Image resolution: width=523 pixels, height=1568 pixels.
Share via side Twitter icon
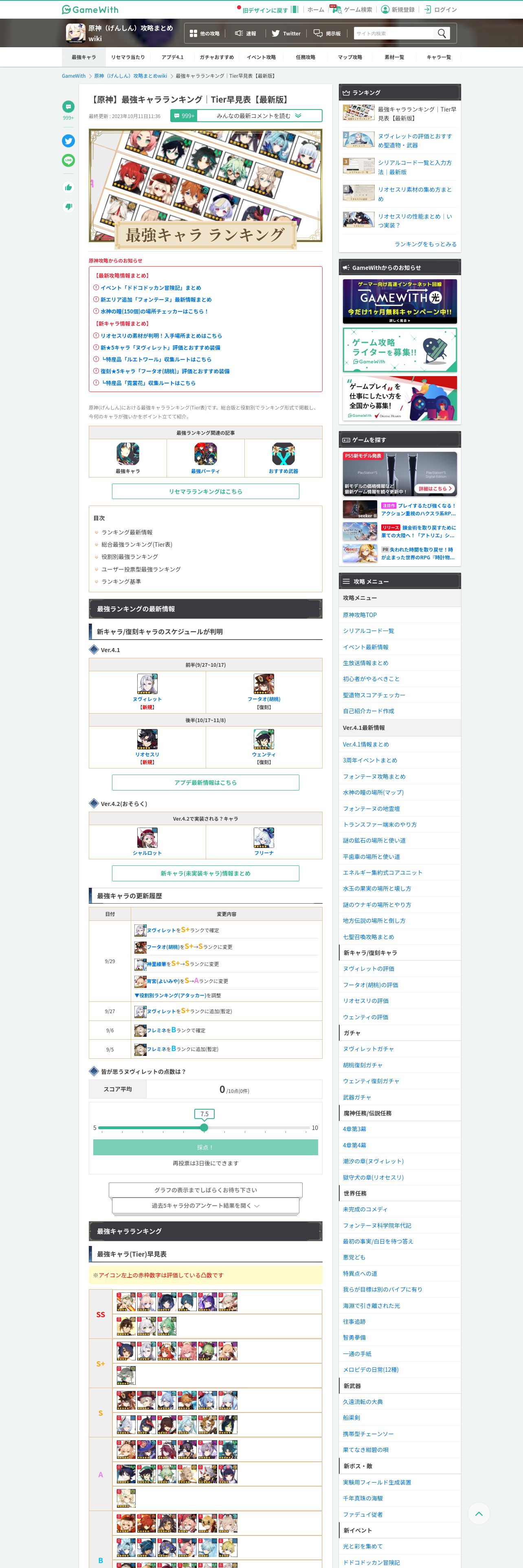(68, 140)
